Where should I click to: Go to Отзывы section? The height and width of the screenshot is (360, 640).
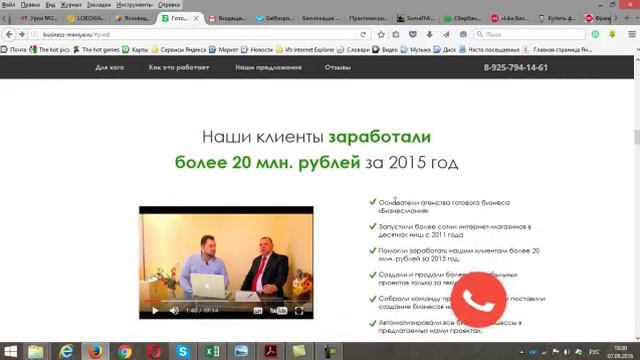point(338,67)
